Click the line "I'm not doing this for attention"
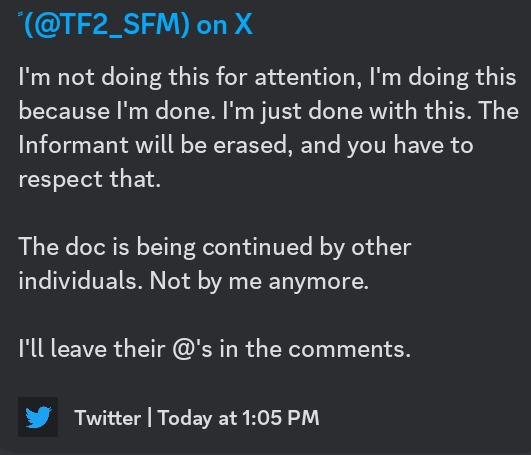Viewport: 531px width, 455px height. pos(190,78)
